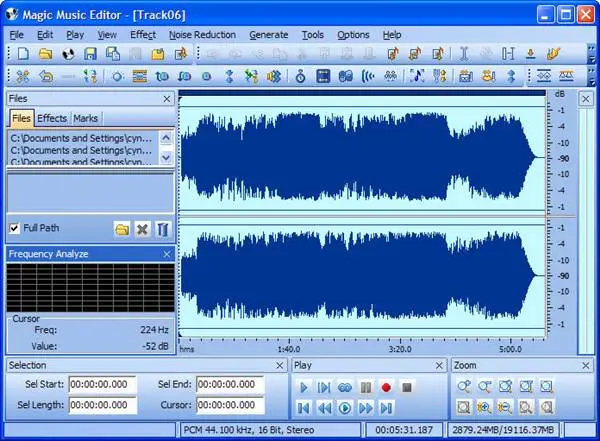Click the Sel End time field
Viewport: 600px width, 441px height.
coord(230,384)
